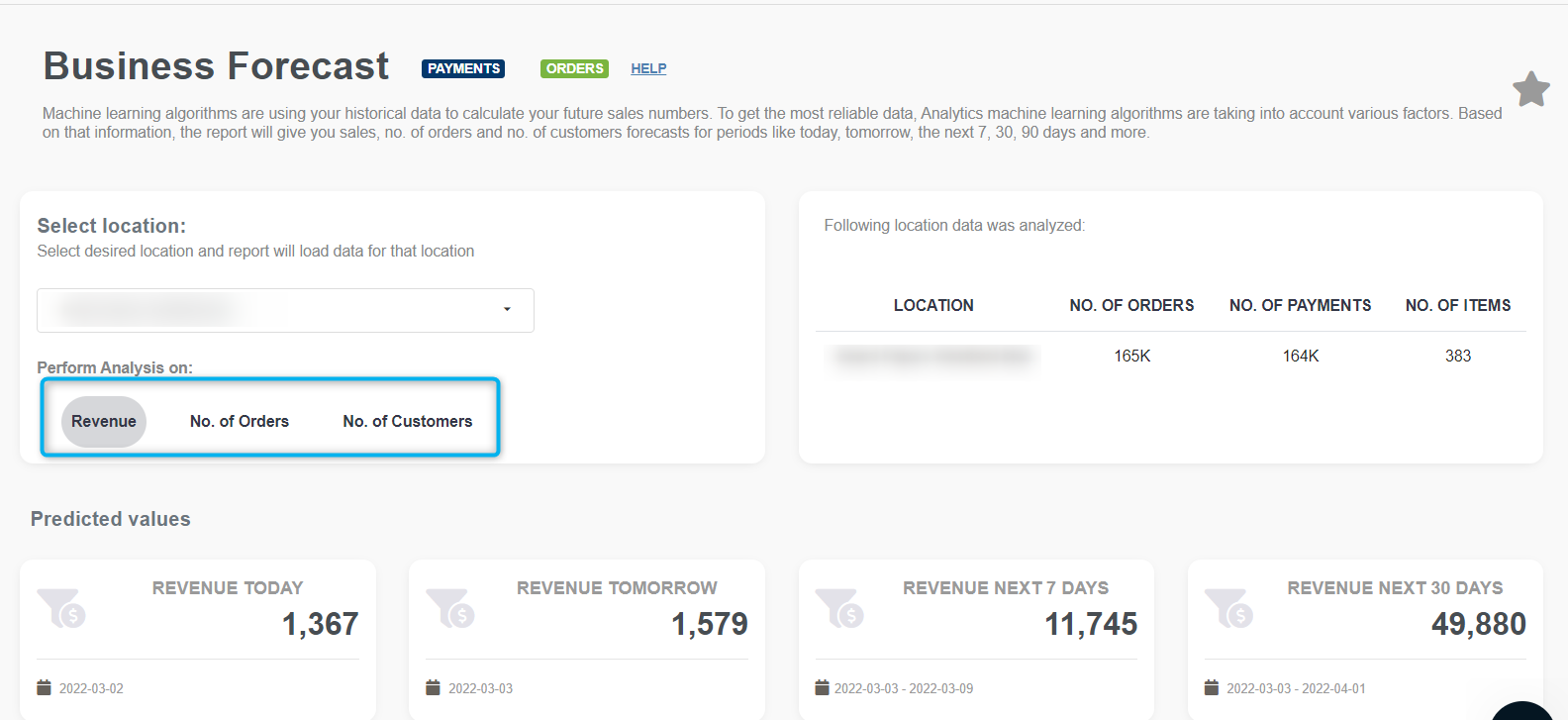
Task: Click calendar icon beside 2022-03-03 - 2022-03-09
Action: (x=822, y=687)
